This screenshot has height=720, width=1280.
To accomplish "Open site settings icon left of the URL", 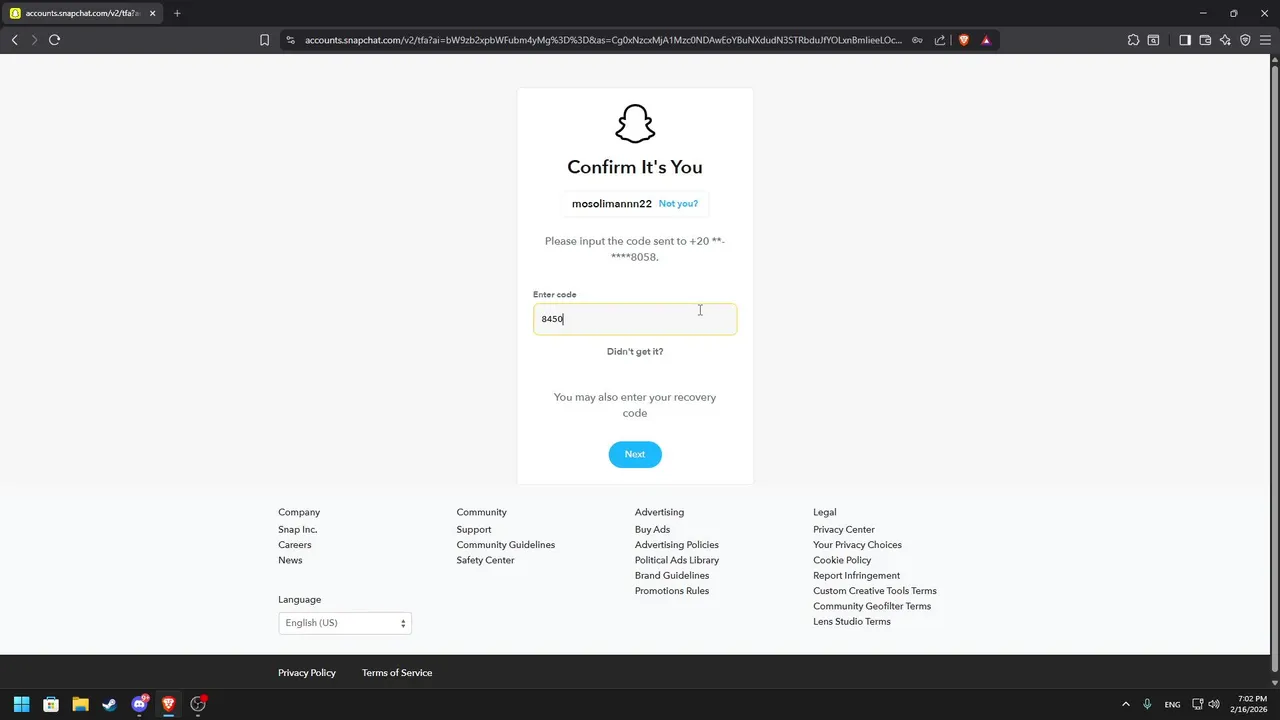I will coord(291,40).
